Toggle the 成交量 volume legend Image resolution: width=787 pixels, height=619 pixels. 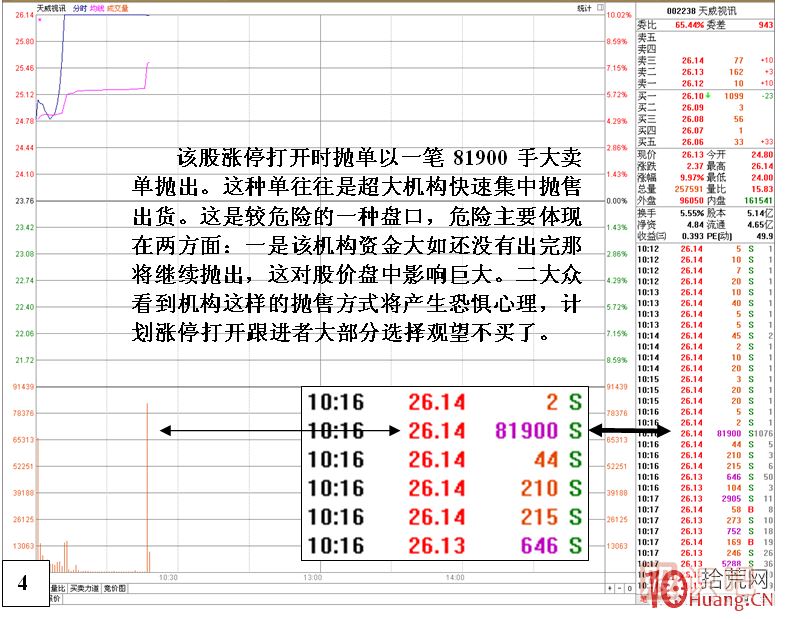pyautogui.click(x=116, y=8)
